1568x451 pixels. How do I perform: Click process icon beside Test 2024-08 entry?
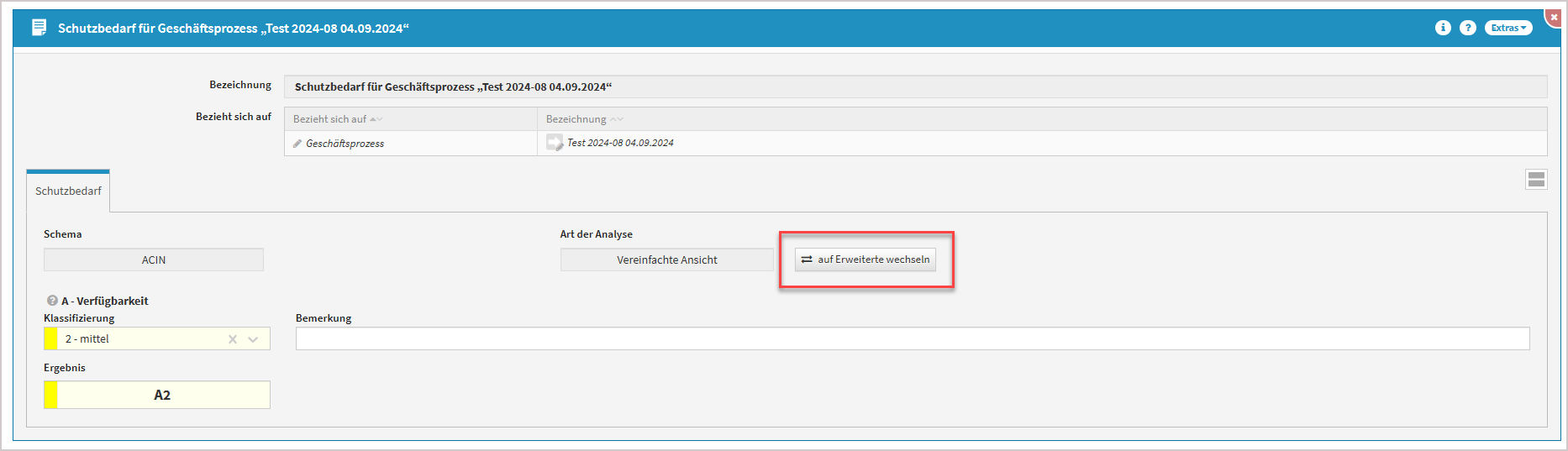555,143
